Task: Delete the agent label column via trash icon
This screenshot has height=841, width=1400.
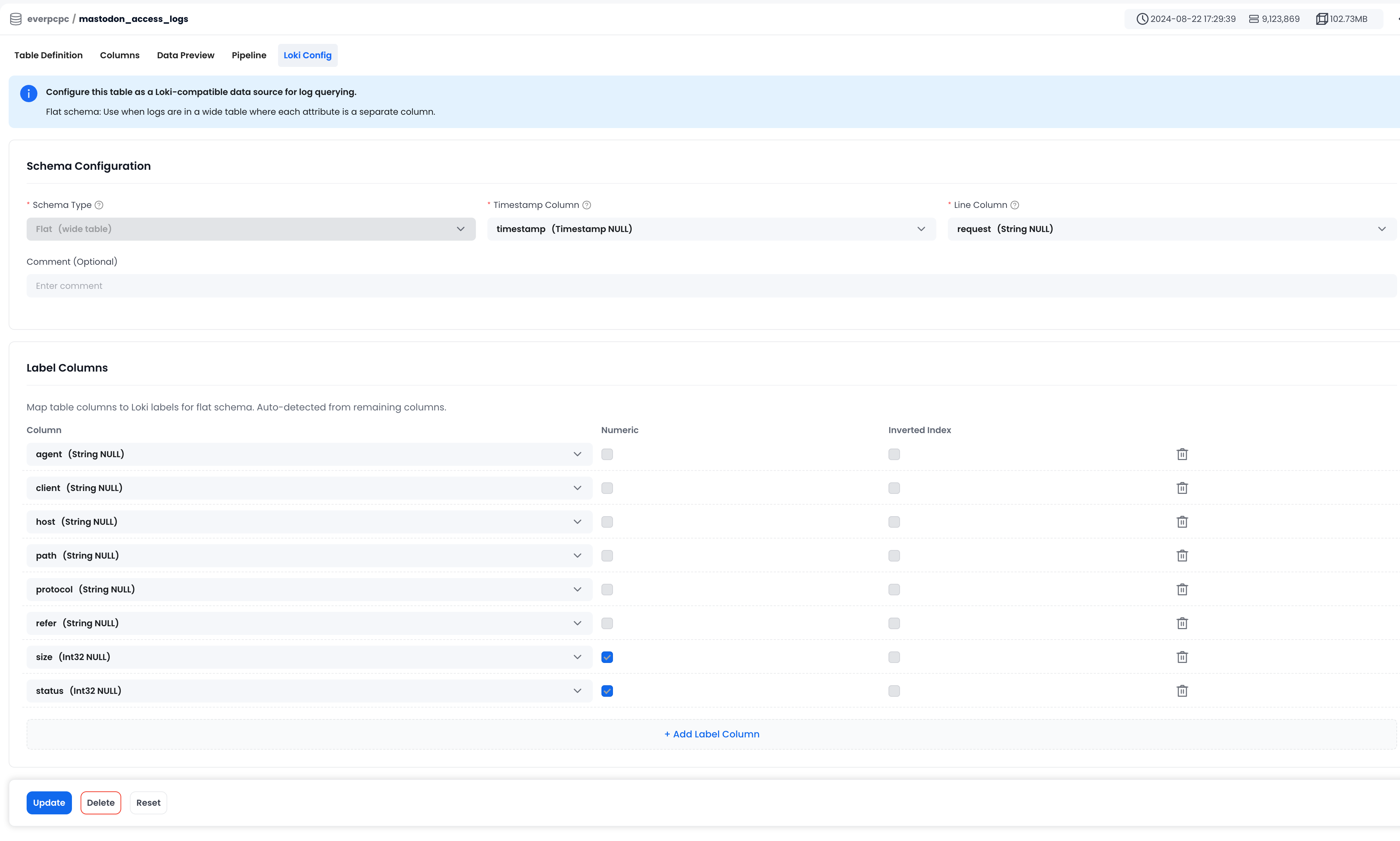Action: (1182, 454)
